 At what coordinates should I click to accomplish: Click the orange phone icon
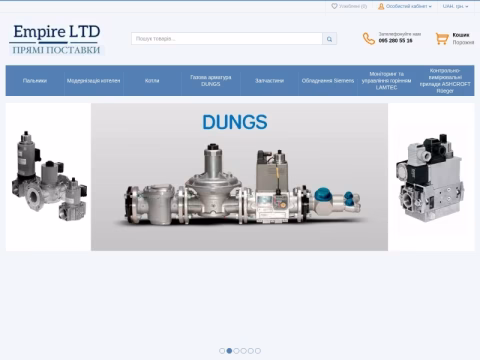coord(369,39)
